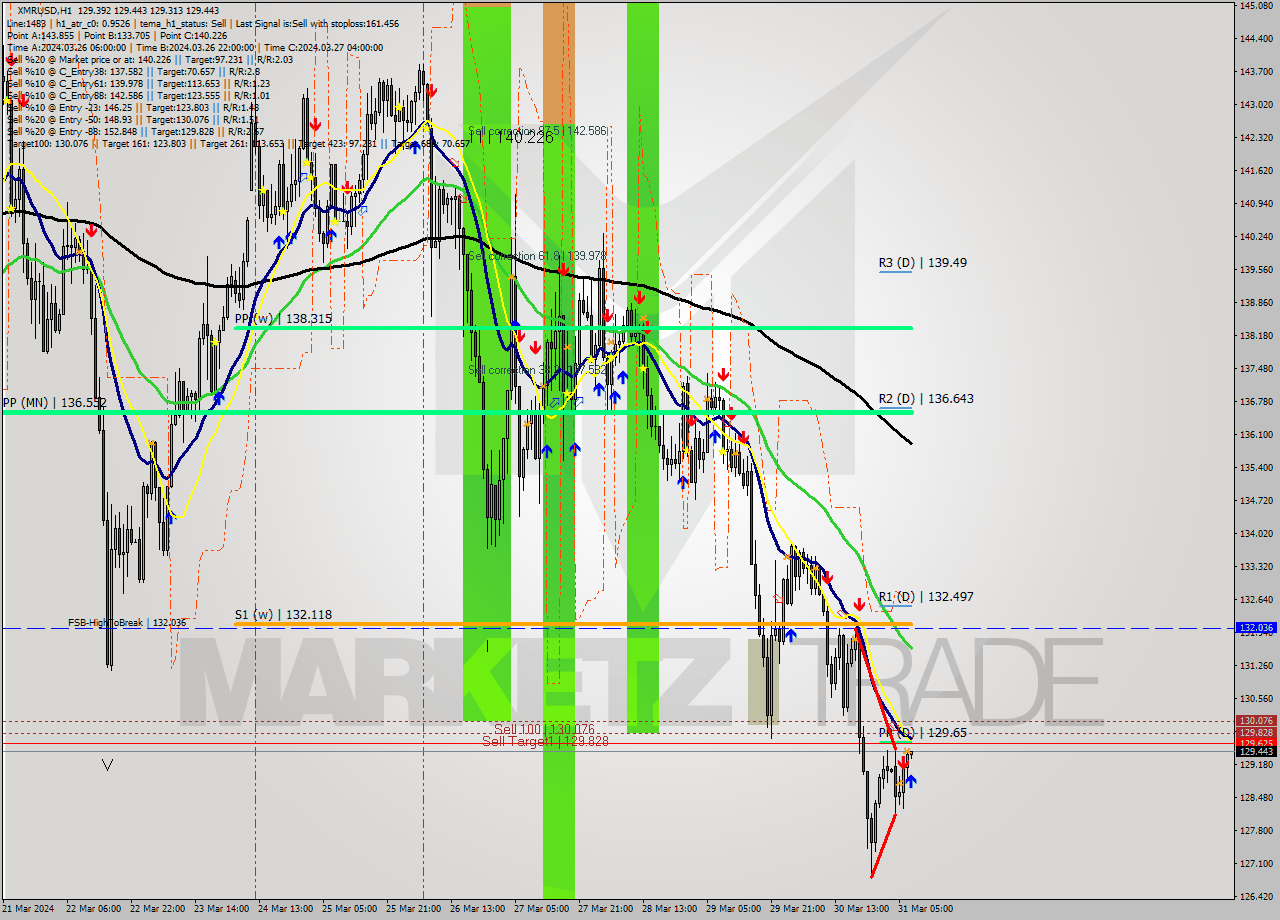Click the V marker near the chart bottom
Image resolution: width=1280 pixels, height=920 pixels.
pyautogui.click(x=107, y=765)
